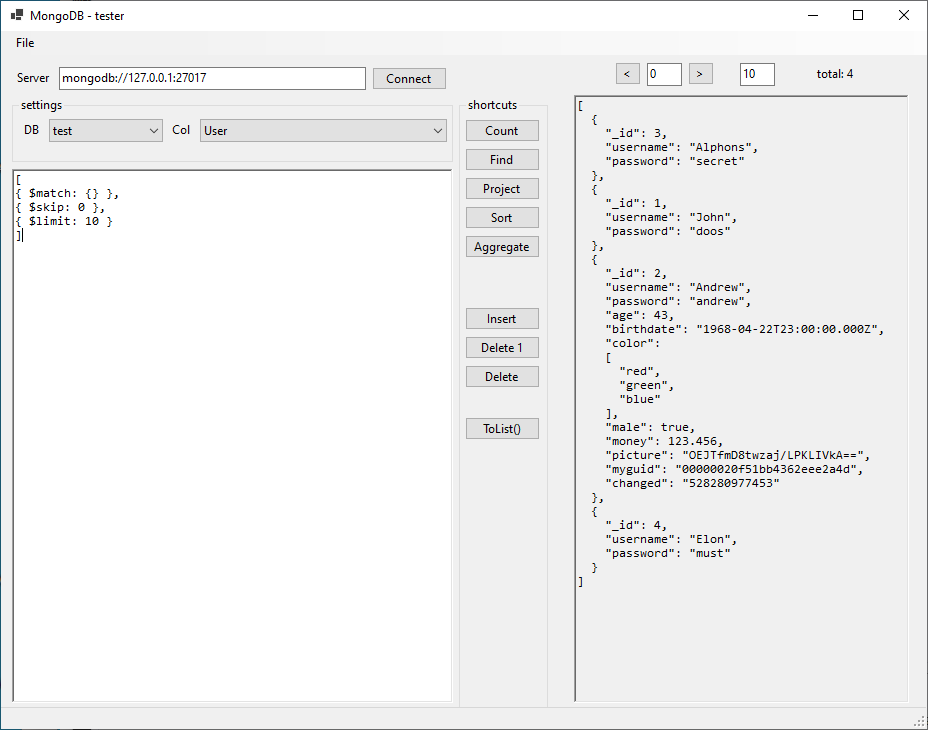Click the Aggregate shortcut button
928x730 pixels.
click(x=502, y=247)
